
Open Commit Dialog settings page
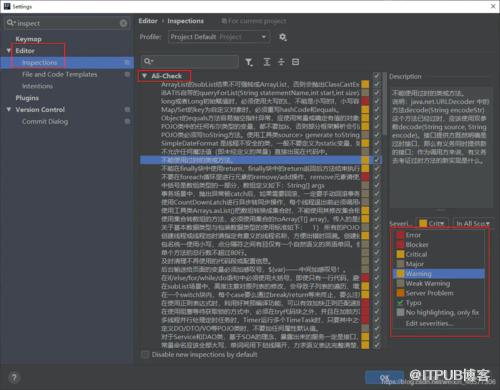tap(45, 121)
